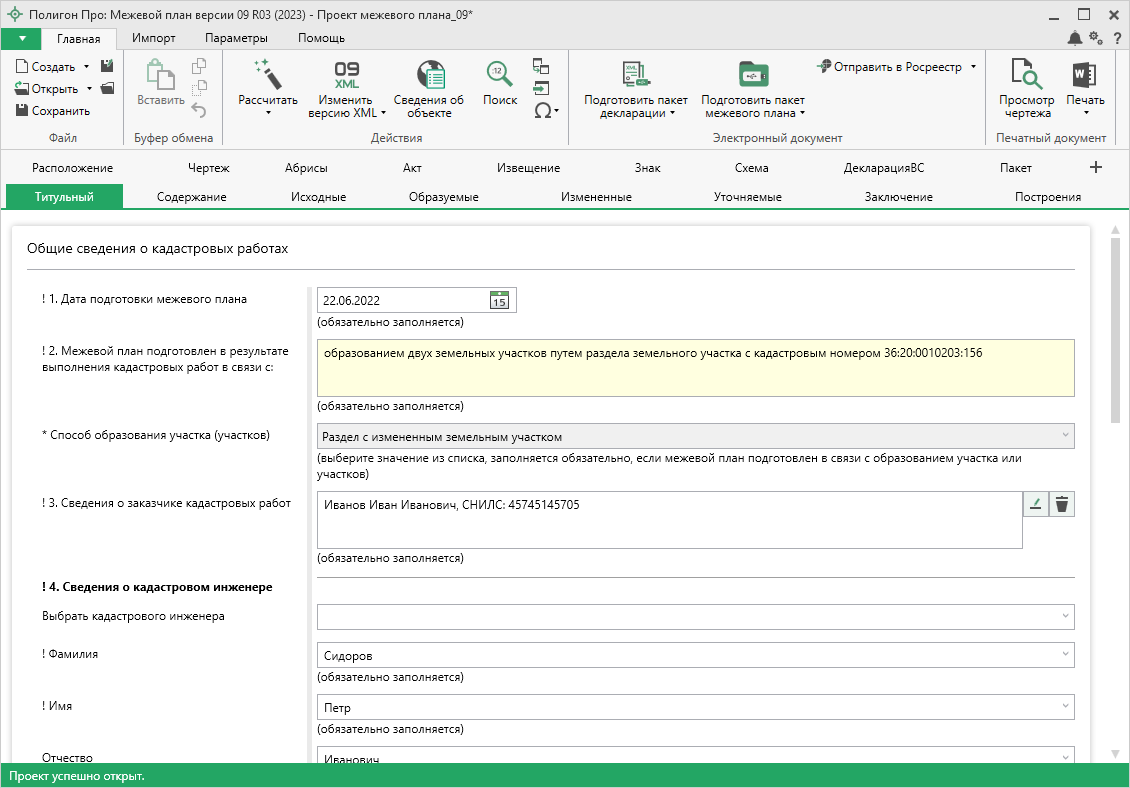
Task: Open Сведения об объекте tool
Action: point(429,75)
